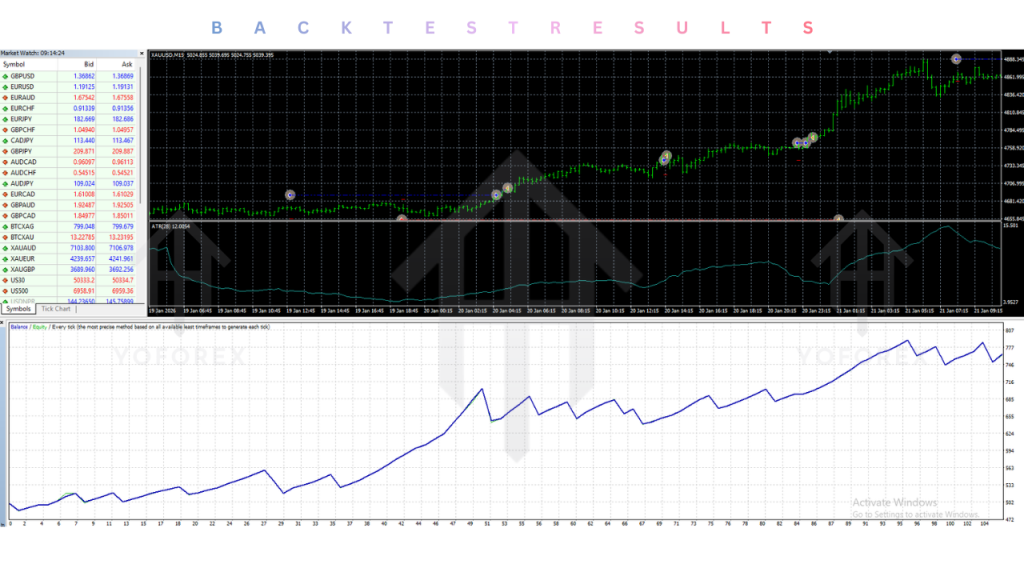Viewport: 1024px width, 576px height.
Task: Click the trade marker at the chart top-right
Action: point(956,60)
